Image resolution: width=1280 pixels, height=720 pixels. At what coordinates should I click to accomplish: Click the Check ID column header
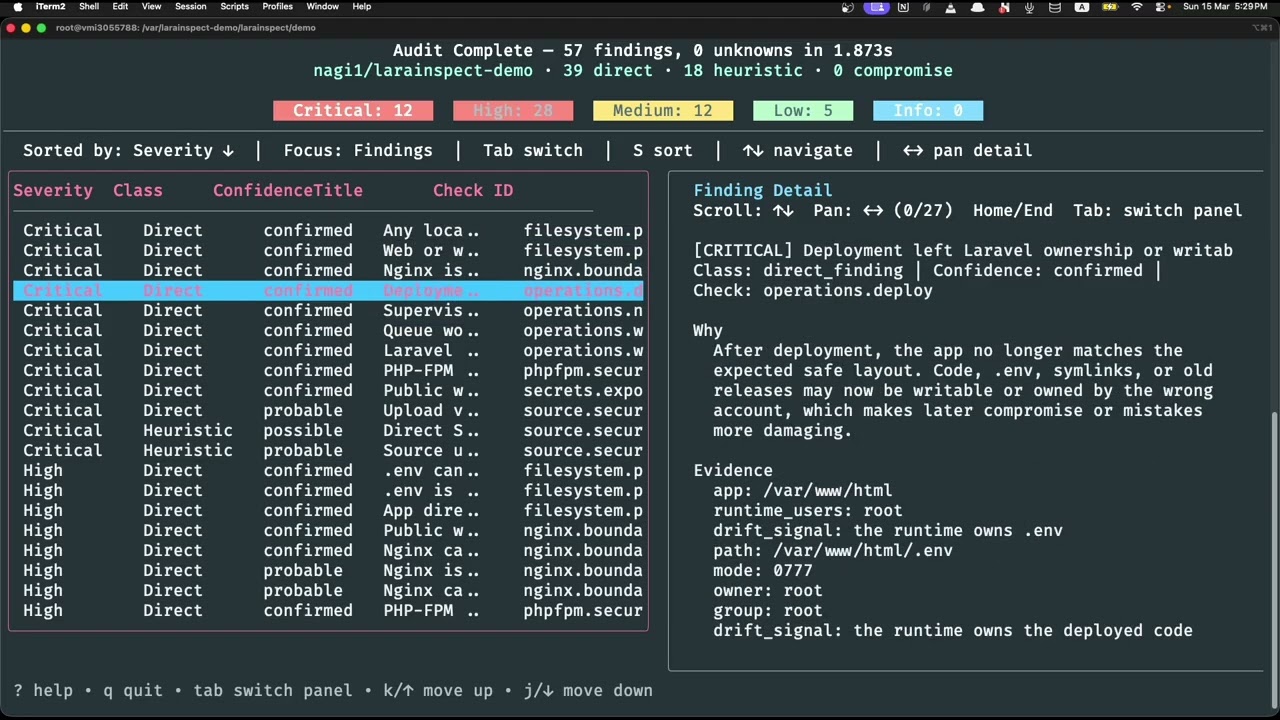(x=473, y=190)
